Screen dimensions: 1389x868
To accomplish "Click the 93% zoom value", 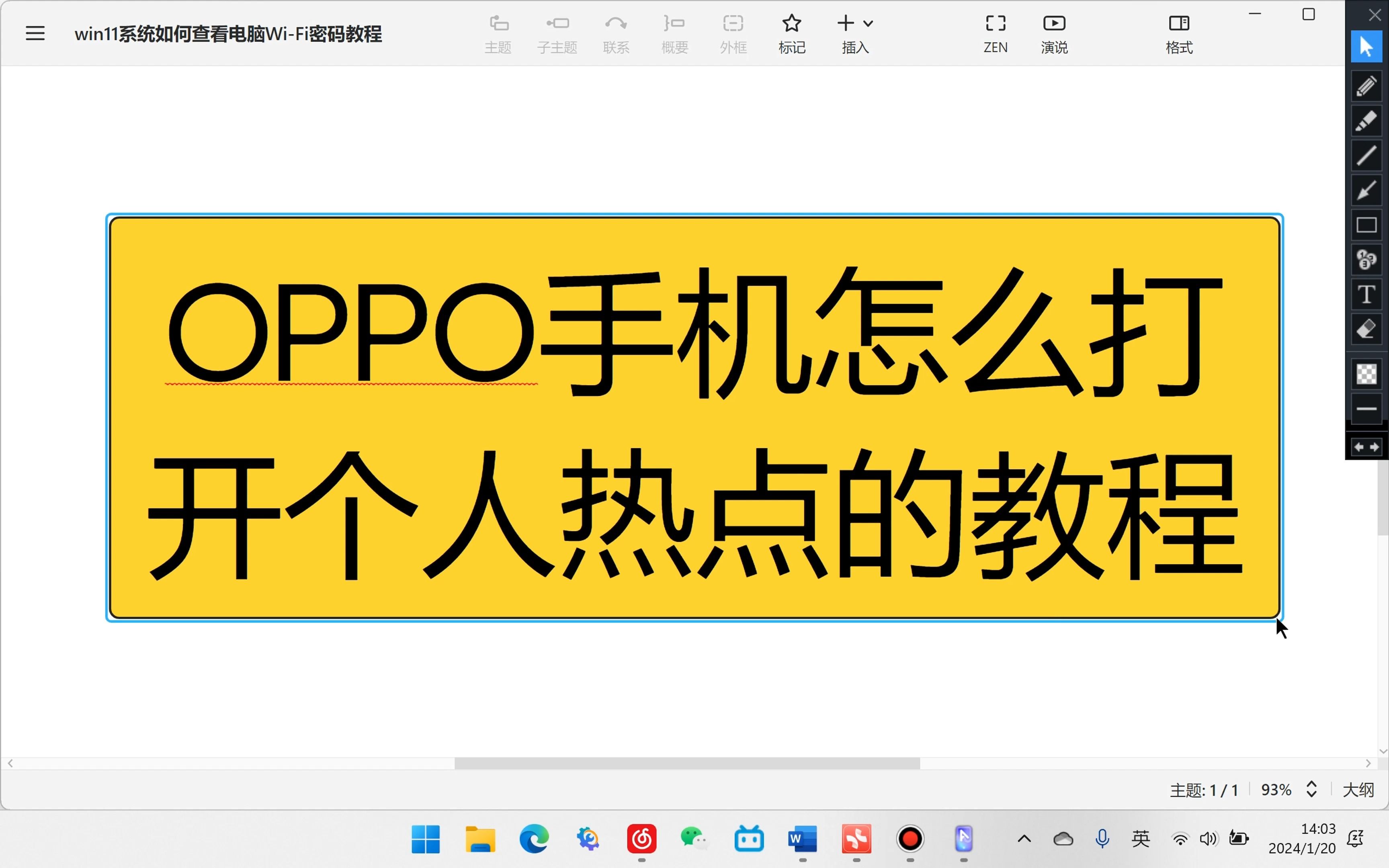I will pyautogui.click(x=1276, y=790).
